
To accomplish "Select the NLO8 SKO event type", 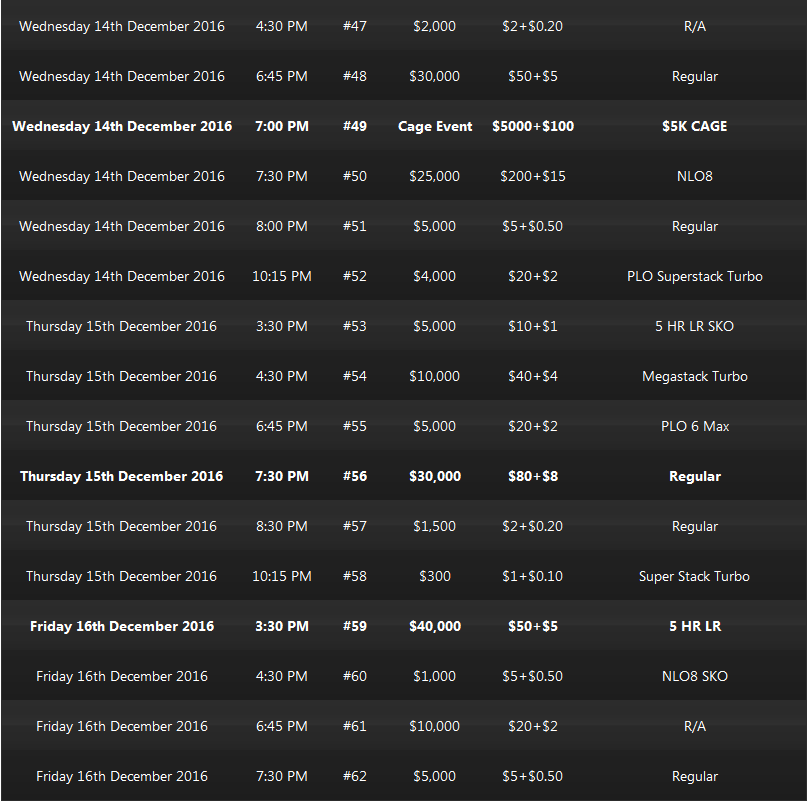I will point(694,676).
